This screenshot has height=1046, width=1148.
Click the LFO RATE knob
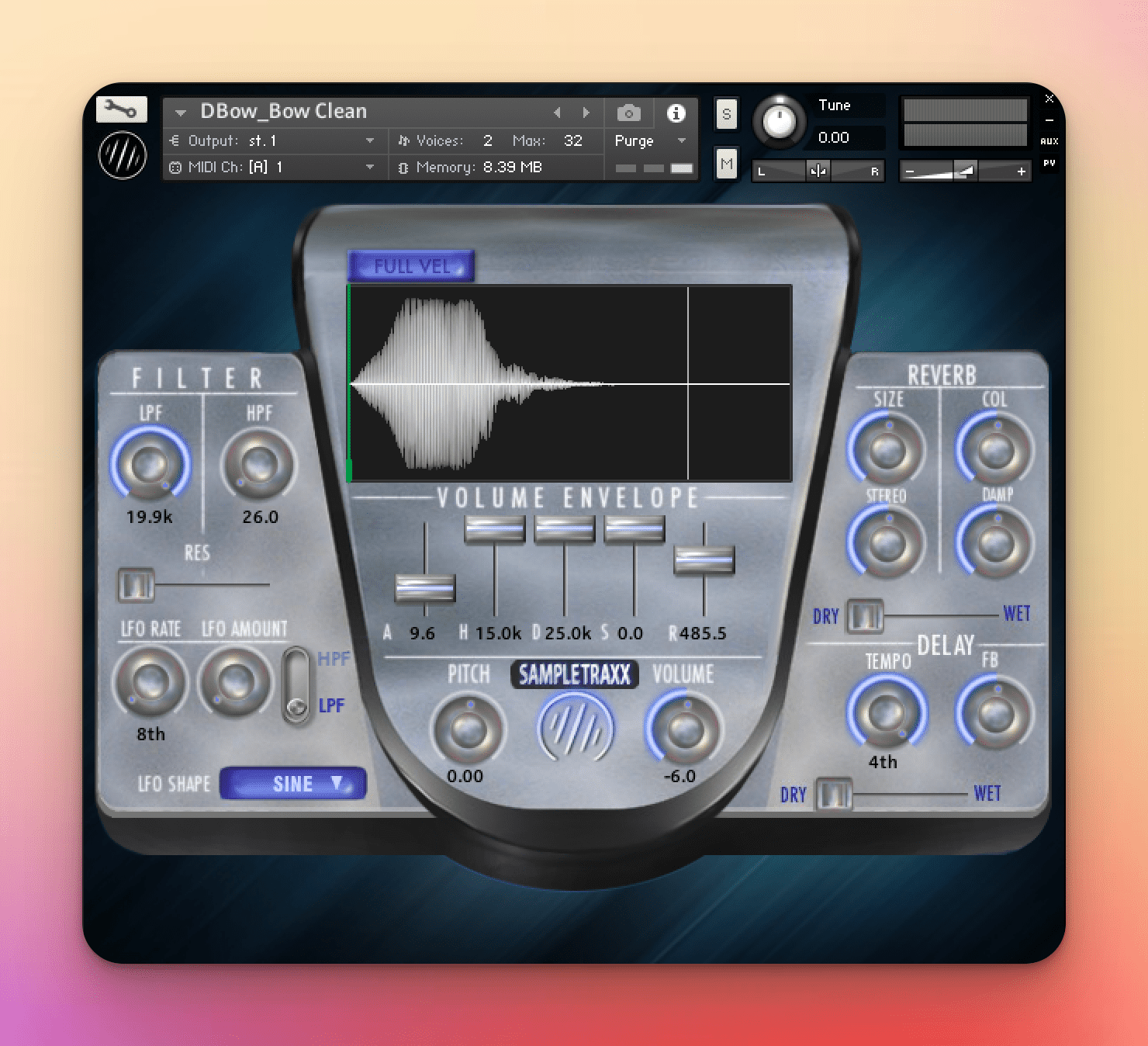(x=150, y=682)
